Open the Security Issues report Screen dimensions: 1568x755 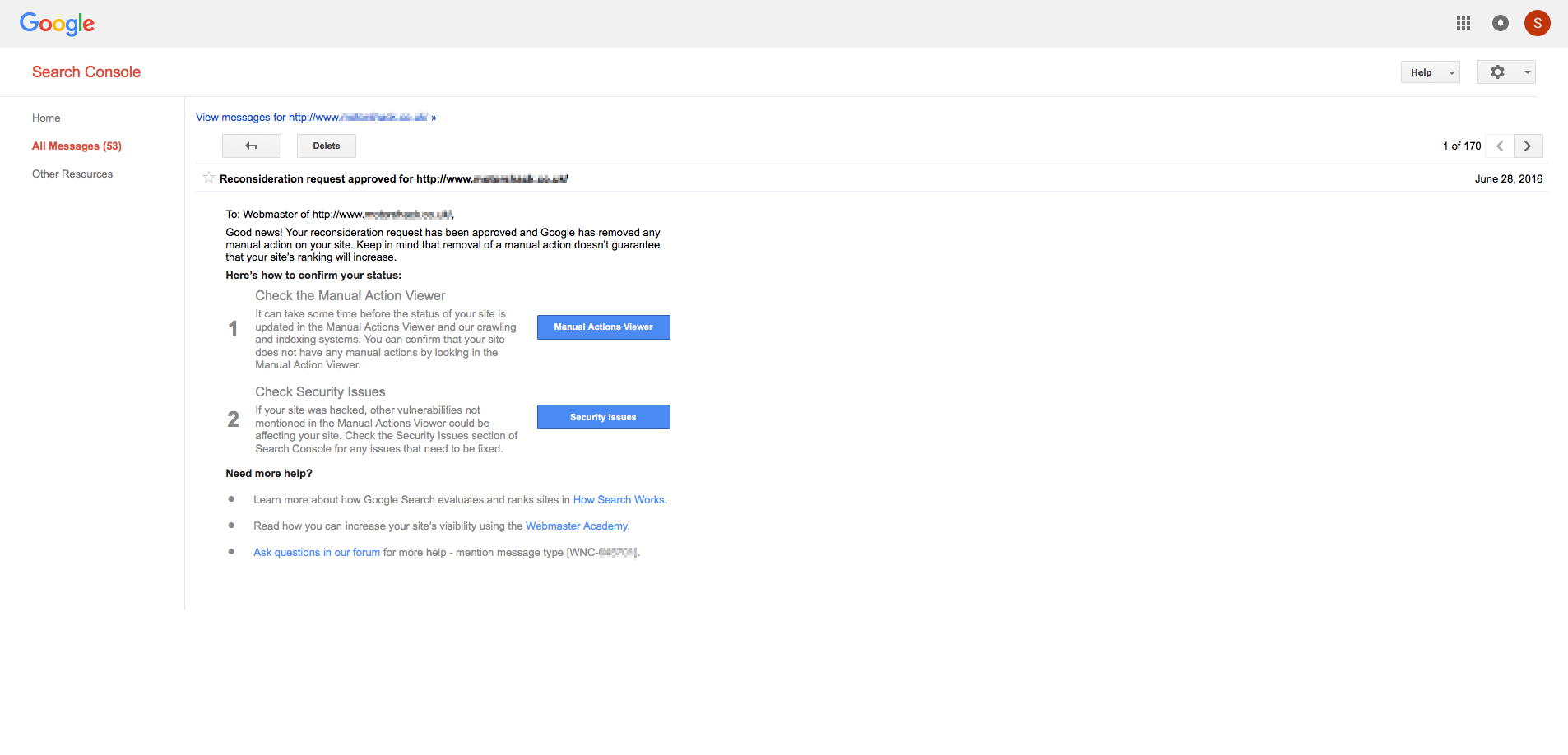[x=604, y=417]
